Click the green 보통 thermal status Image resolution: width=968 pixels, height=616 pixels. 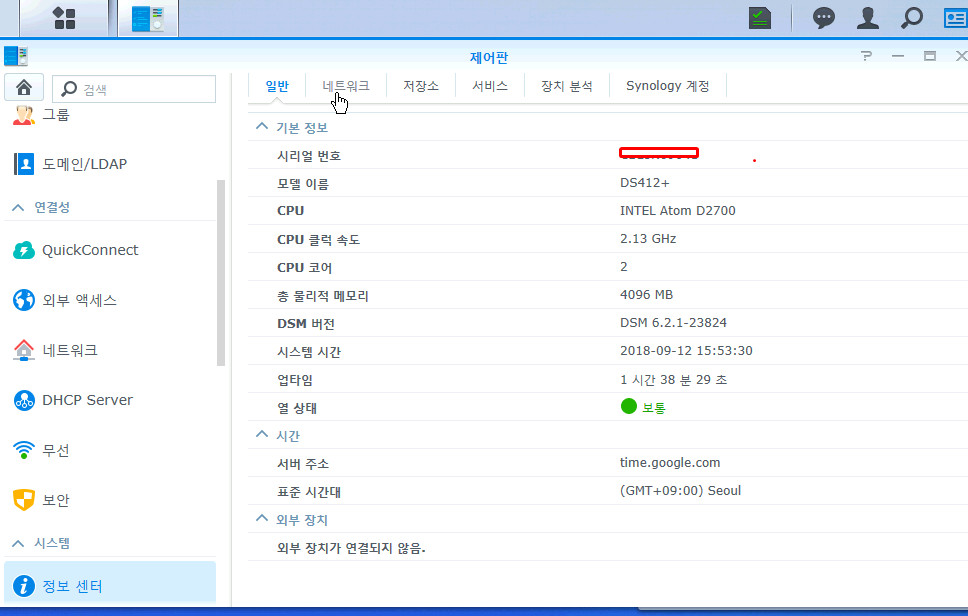click(643, 407)
